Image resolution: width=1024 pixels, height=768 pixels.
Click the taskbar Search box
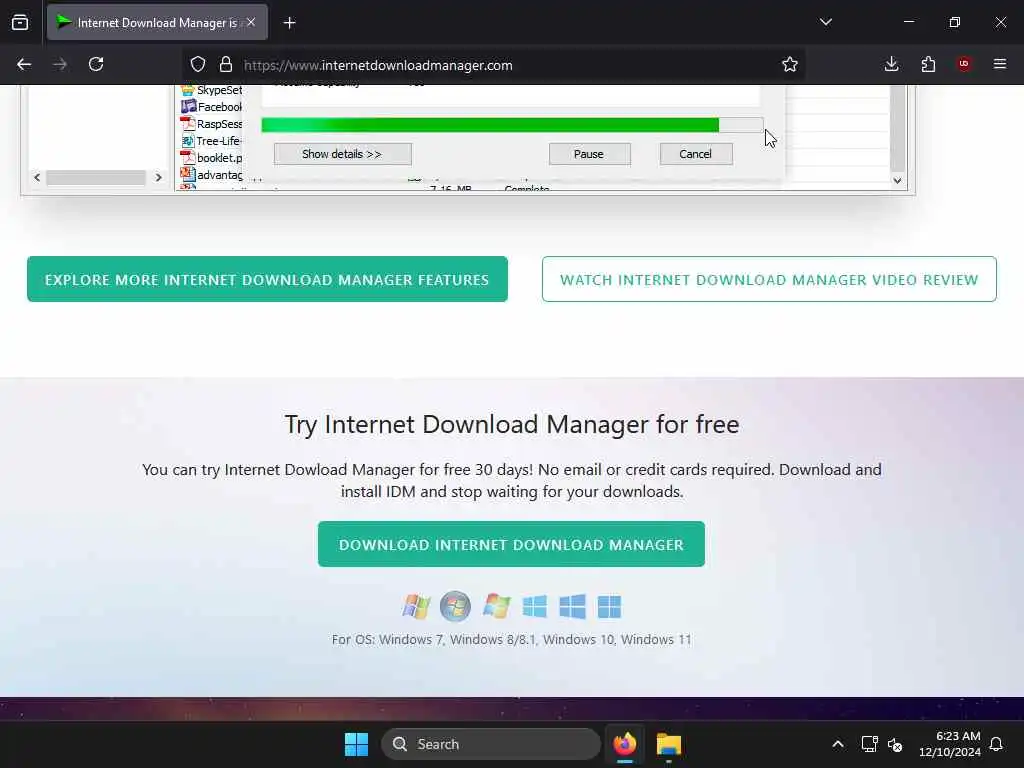click(490, 744)
